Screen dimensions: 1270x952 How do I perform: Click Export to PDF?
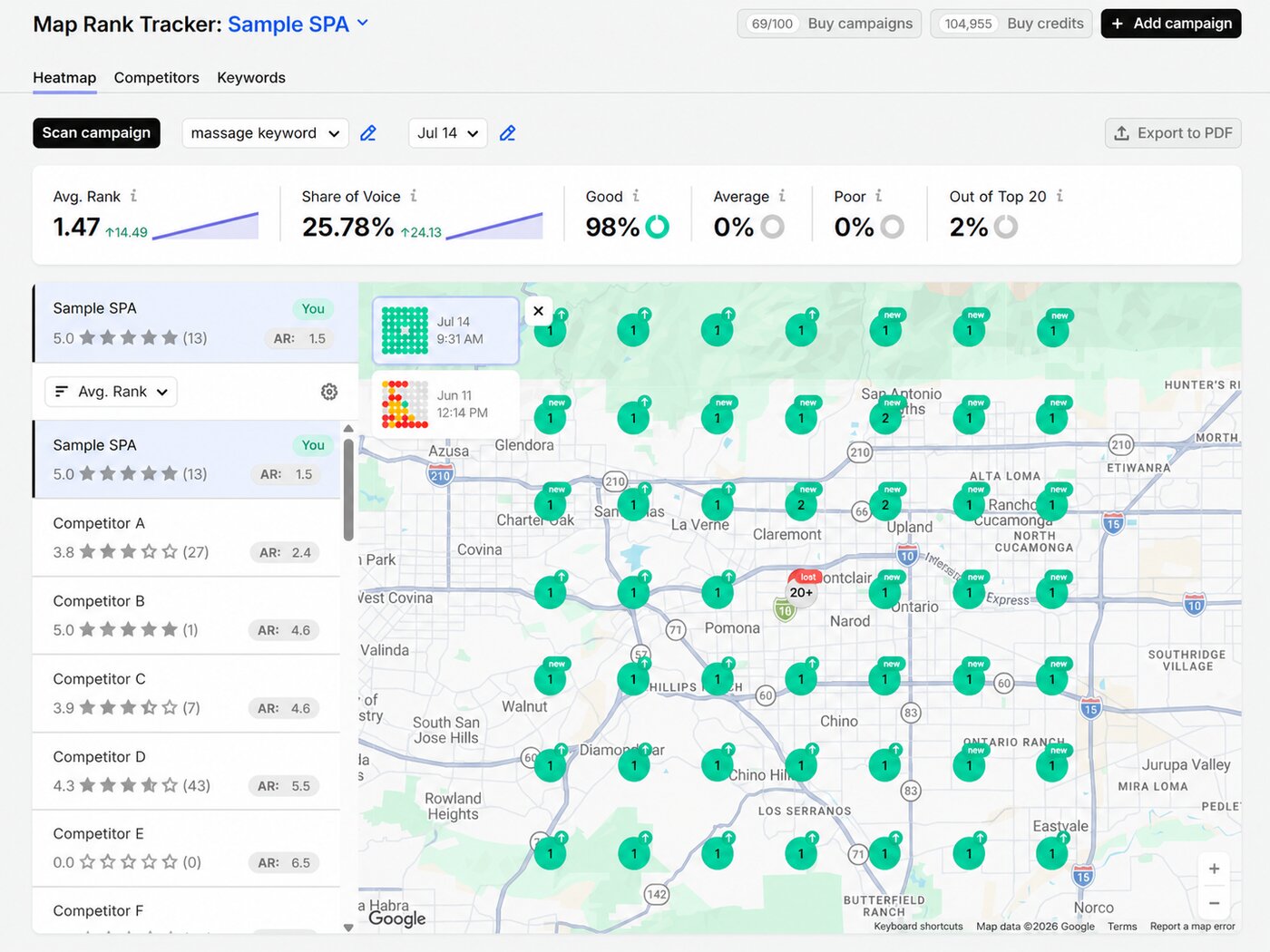tap(1173, 133)
